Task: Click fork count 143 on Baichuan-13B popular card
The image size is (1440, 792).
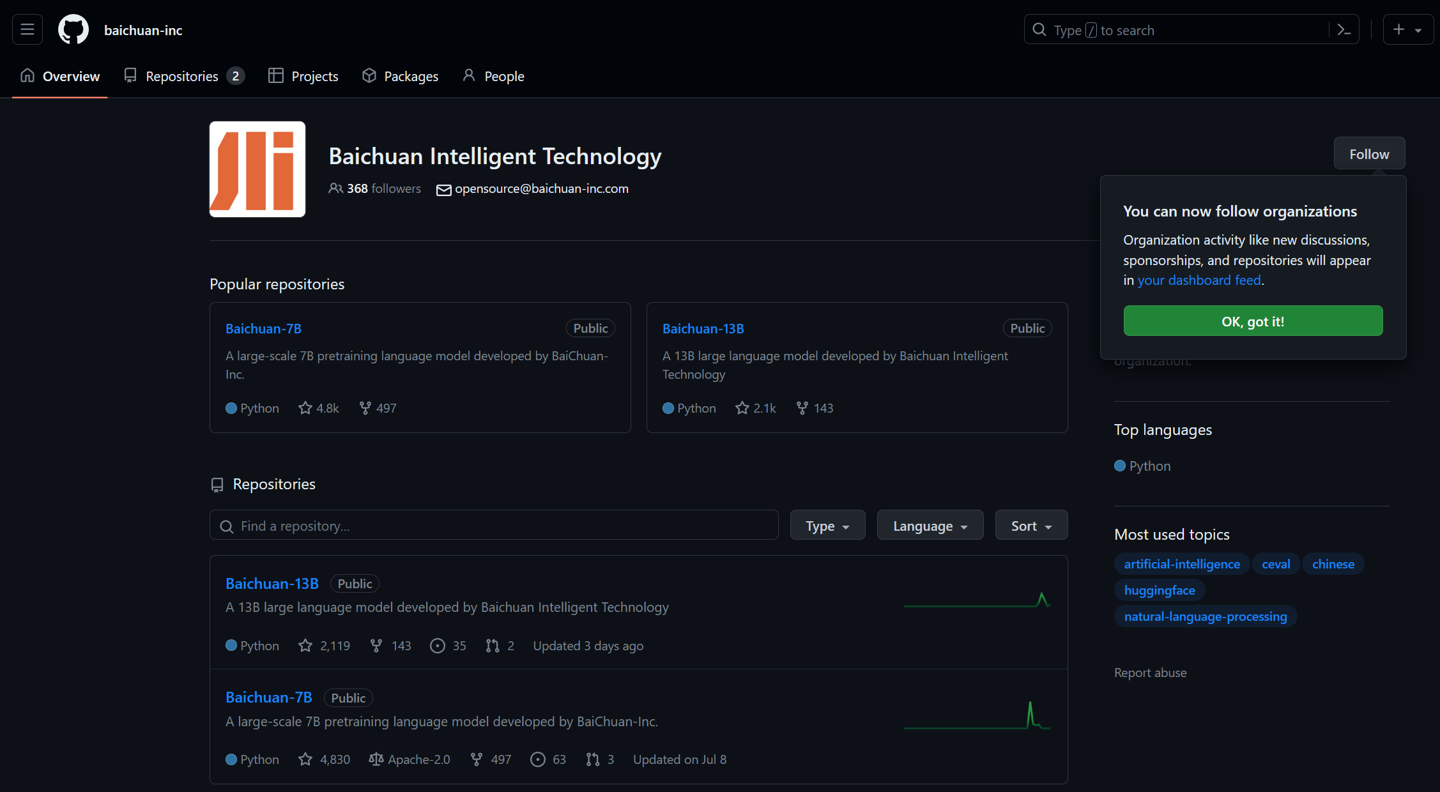Action: pos(814,408)
